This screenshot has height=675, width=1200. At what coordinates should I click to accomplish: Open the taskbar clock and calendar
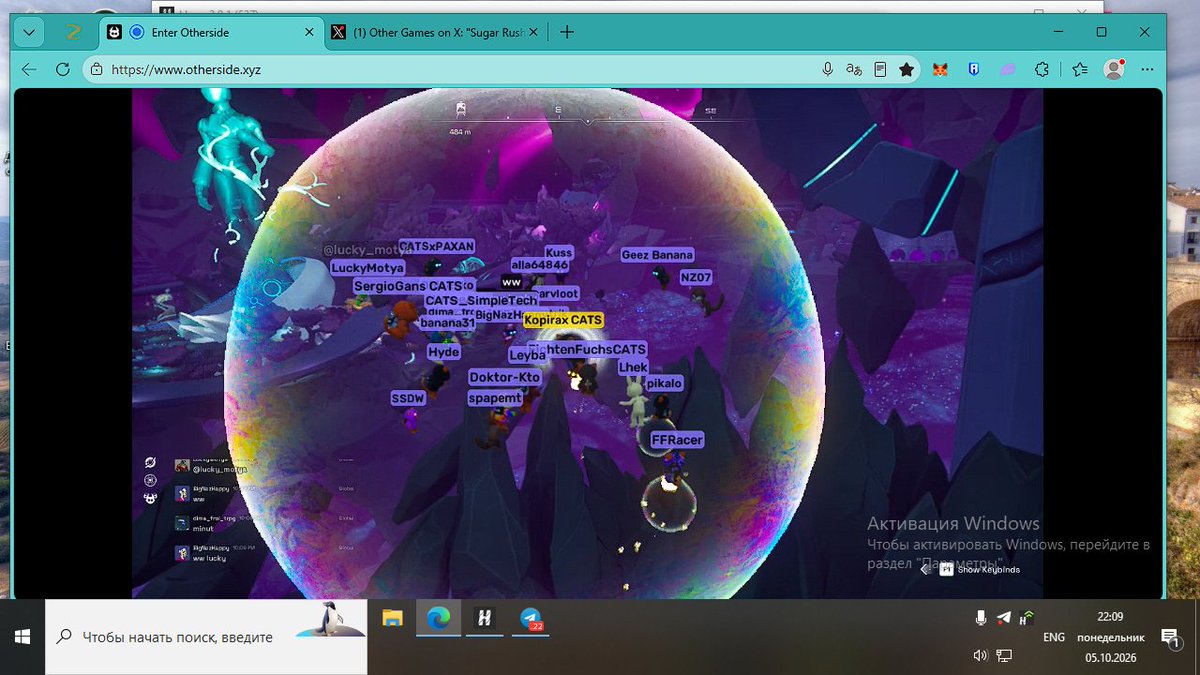pyautogui.click(x=1110, y=637)
